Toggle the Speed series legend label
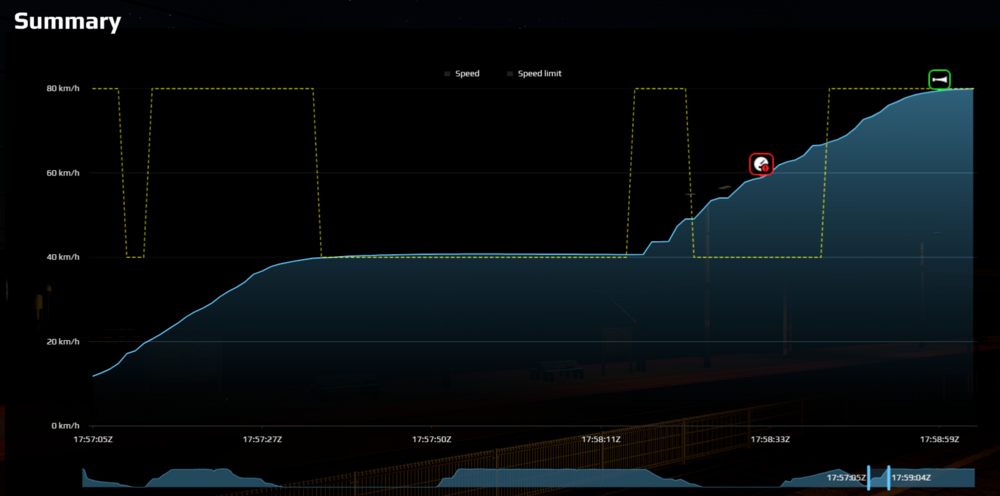 [x=467, y=73]
